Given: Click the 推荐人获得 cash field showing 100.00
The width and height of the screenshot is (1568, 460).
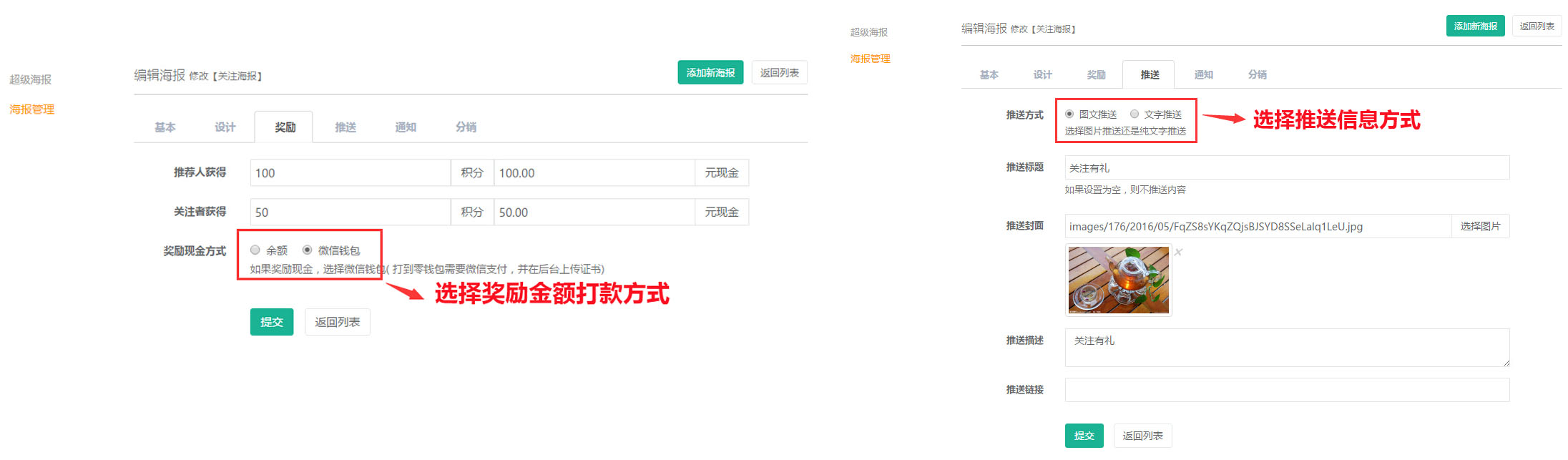Looking at the screenshot, I should [594, 173].
